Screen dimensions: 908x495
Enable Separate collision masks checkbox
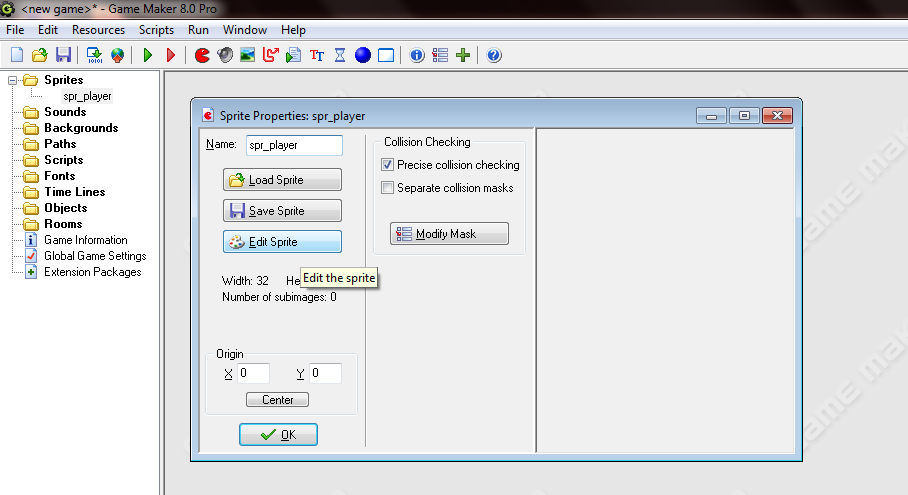pyautogui.click(x=387, y=188)
